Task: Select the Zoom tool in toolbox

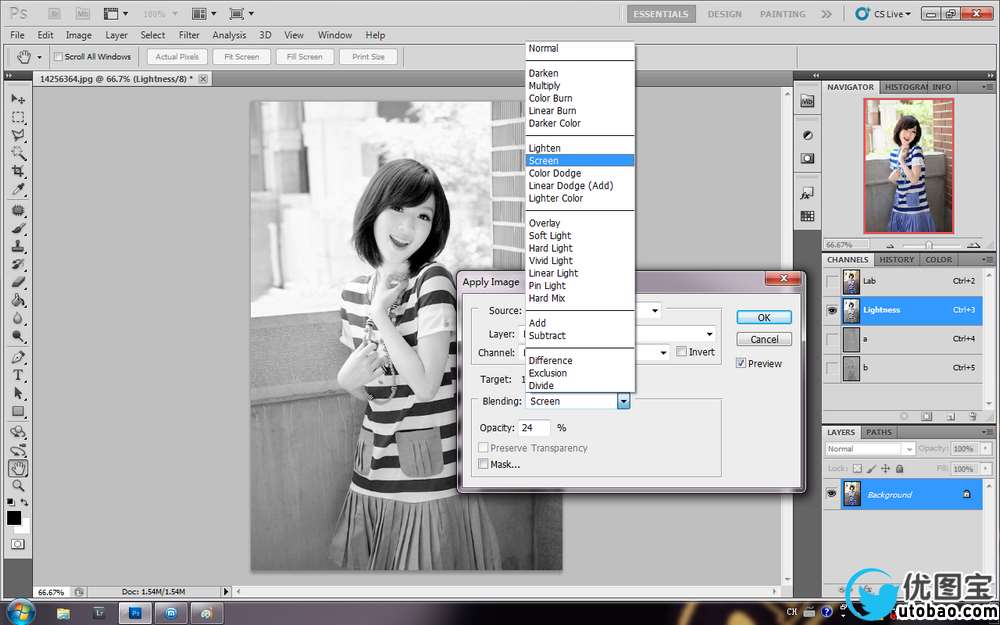Action: [x=18, y=486]
